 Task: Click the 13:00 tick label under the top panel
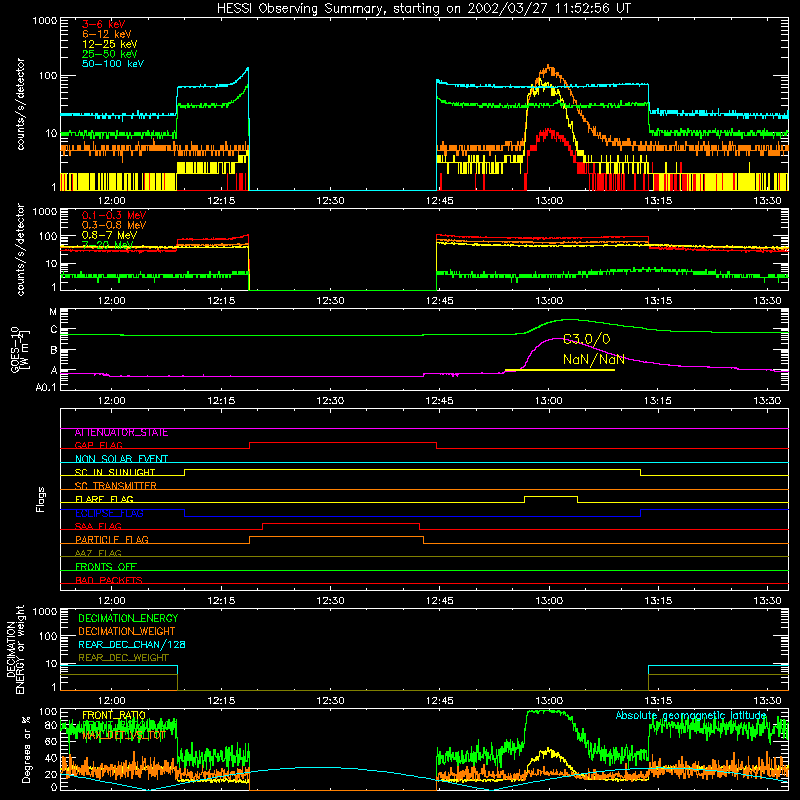click(549, 201)
